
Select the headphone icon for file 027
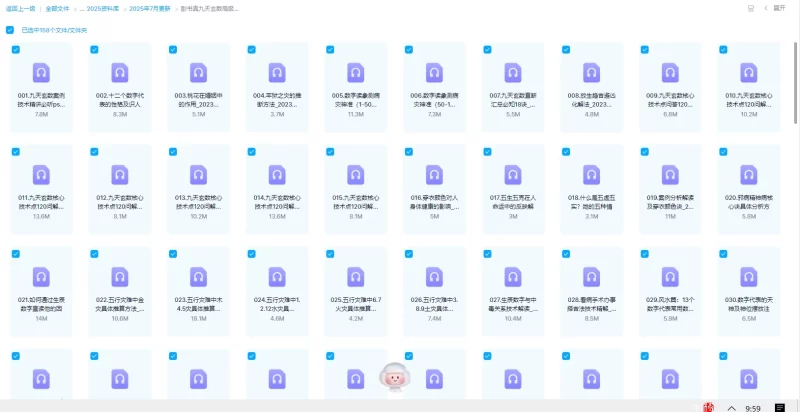[x=513, y=276]
